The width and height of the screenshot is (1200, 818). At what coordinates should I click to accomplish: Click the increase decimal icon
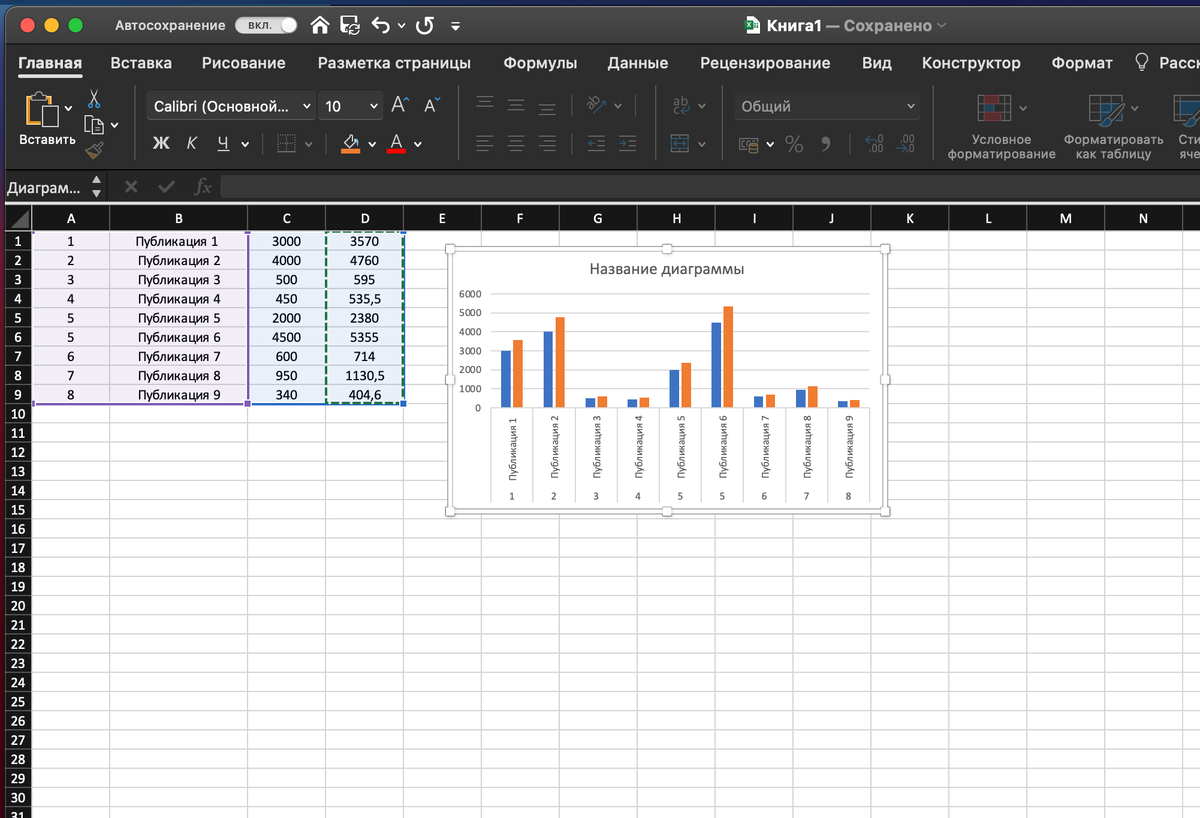(874, 144)
